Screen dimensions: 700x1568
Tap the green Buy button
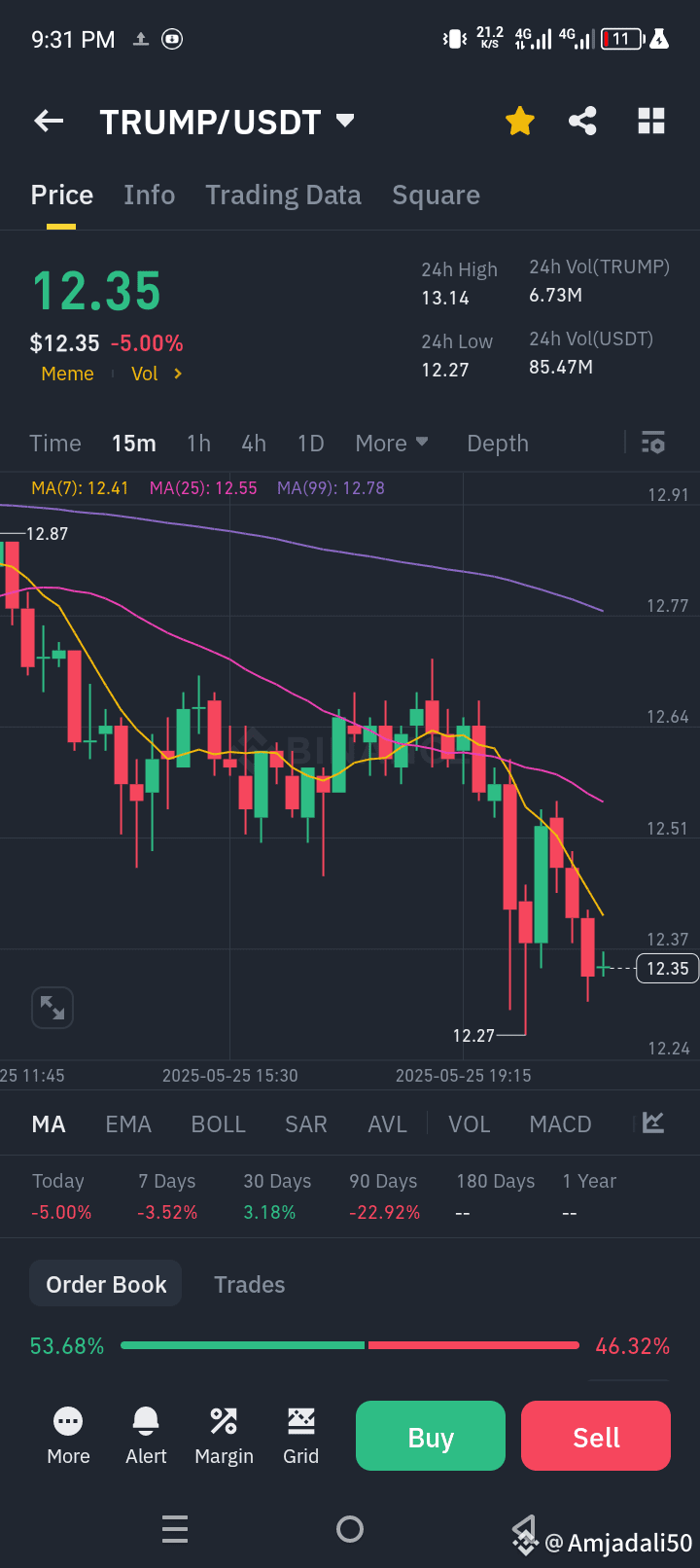(431, 1436)
